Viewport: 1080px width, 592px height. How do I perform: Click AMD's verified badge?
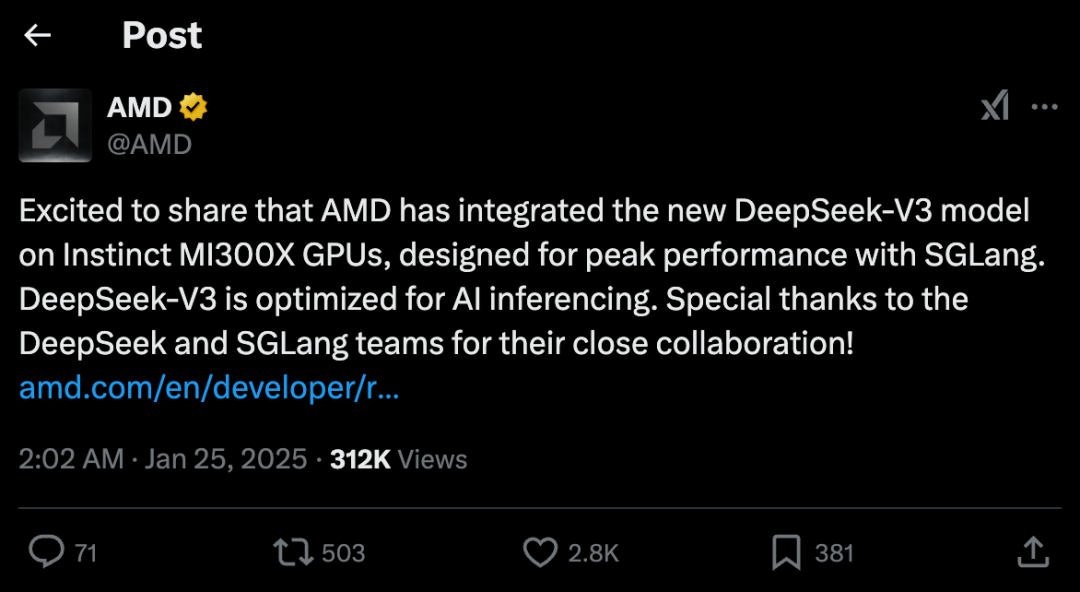pos(193,106)
